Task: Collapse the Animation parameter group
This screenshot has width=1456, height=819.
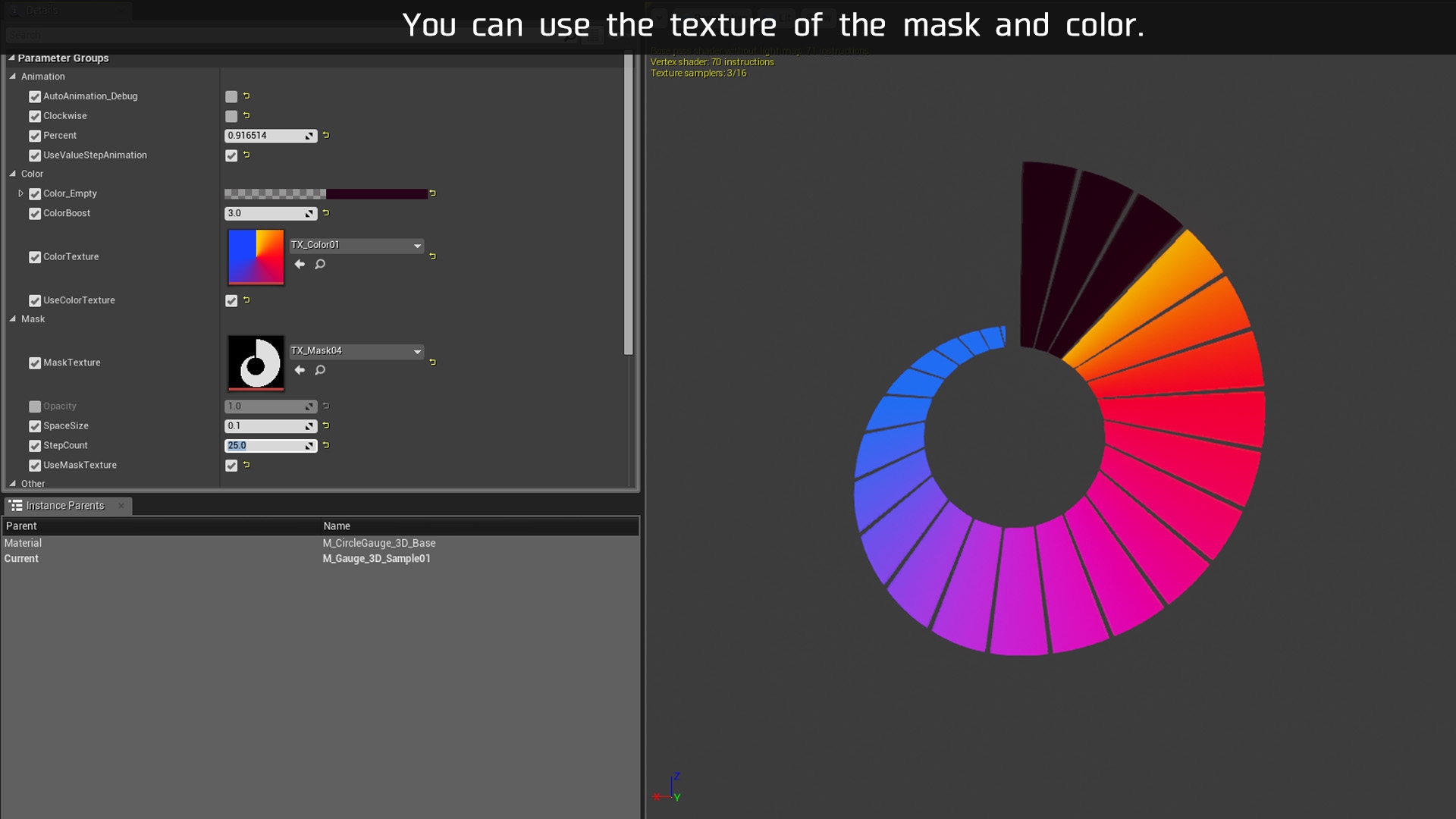Action: 13,77
